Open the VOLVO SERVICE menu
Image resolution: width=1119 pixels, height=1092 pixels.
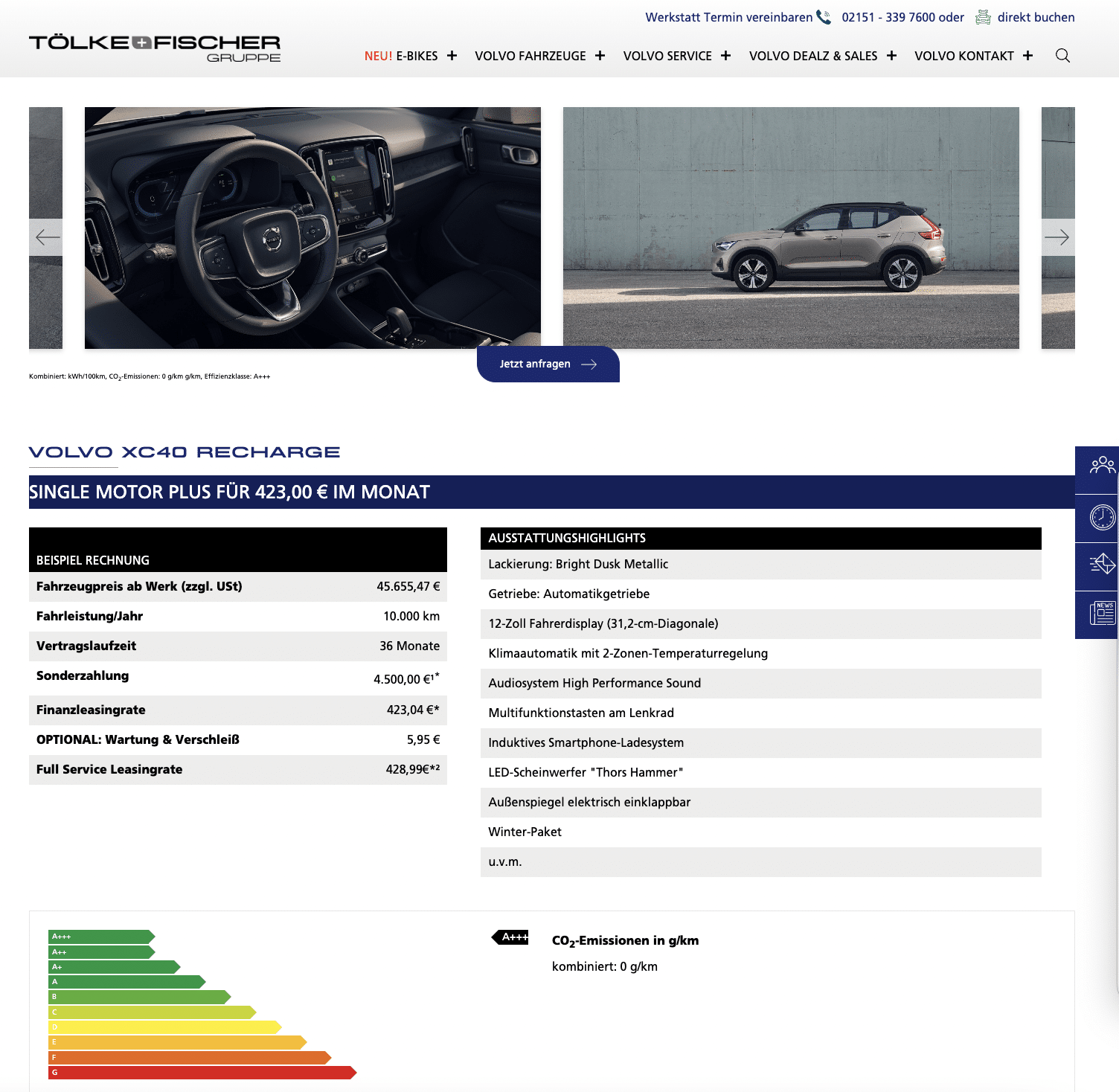click(667, 56)
